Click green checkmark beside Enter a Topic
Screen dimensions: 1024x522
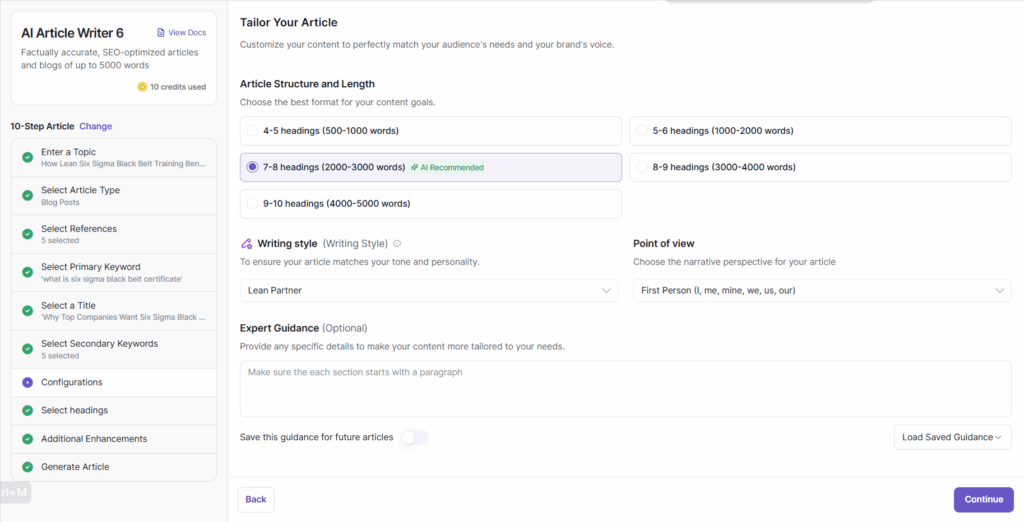tap(27, 157)
